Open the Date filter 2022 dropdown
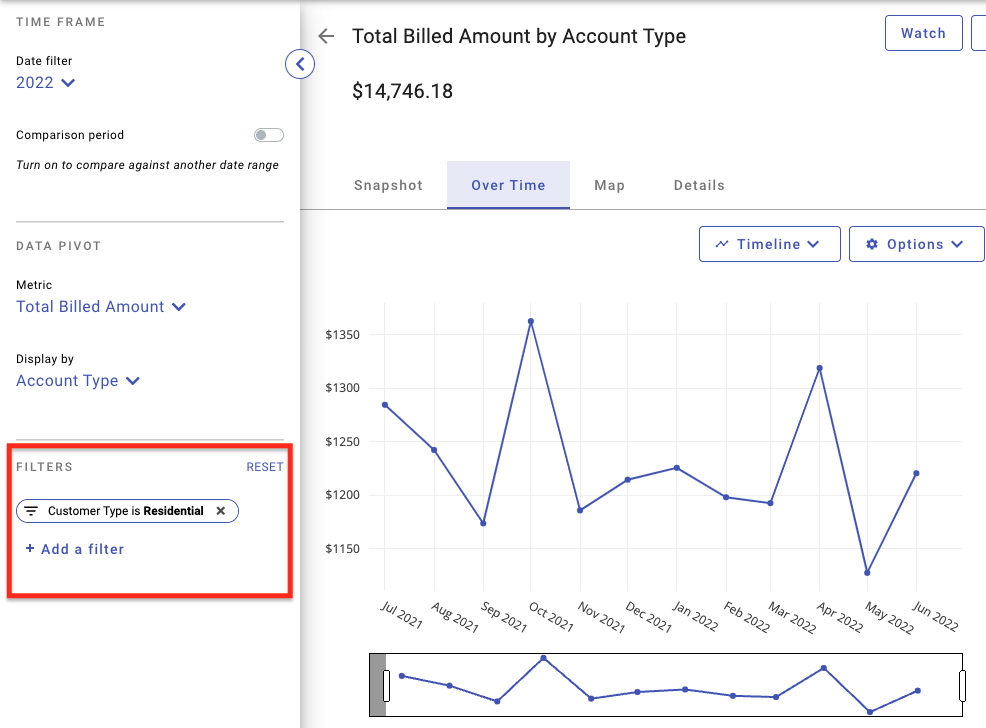 pos(44,83)
